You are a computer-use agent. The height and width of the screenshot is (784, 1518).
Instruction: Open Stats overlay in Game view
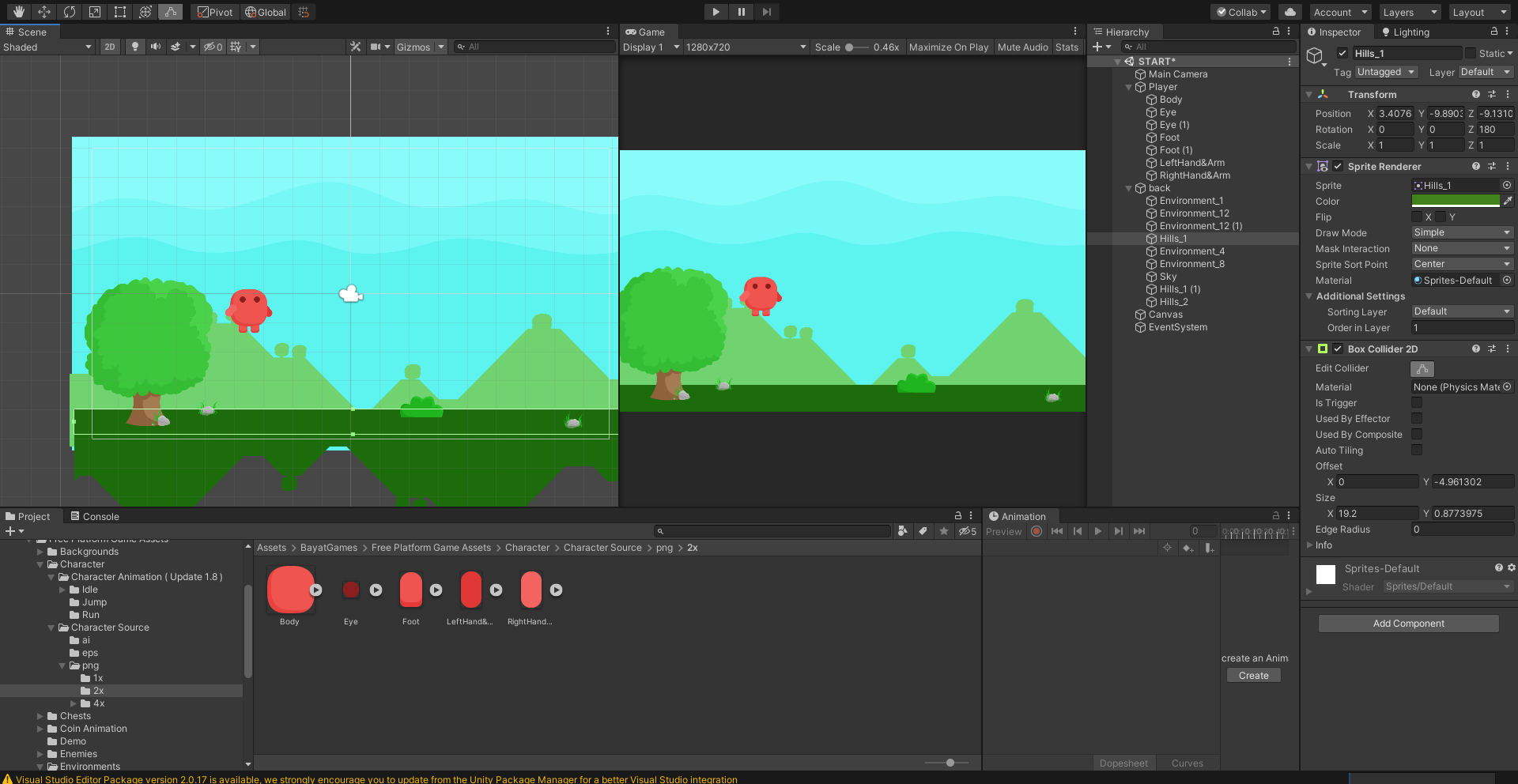[x=1067, y=47]
